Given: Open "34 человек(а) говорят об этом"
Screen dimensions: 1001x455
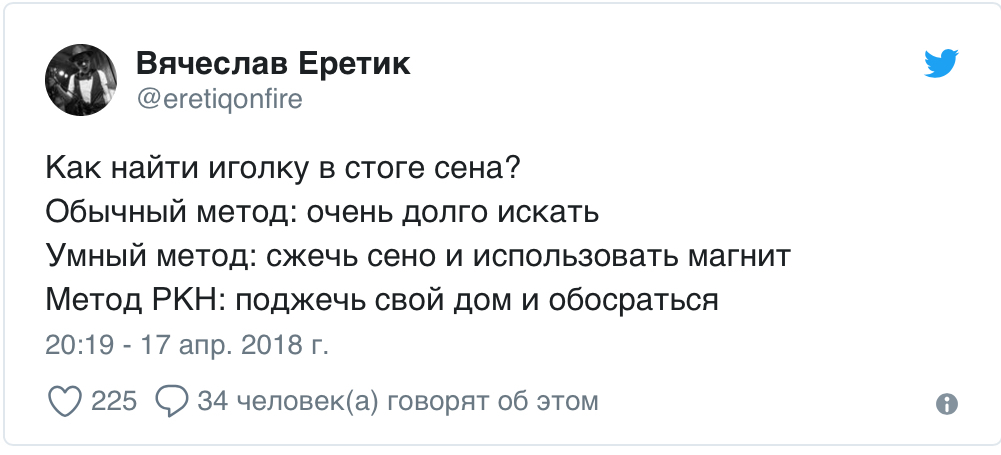Looking at the screenshot, I should tap(398, 402).
